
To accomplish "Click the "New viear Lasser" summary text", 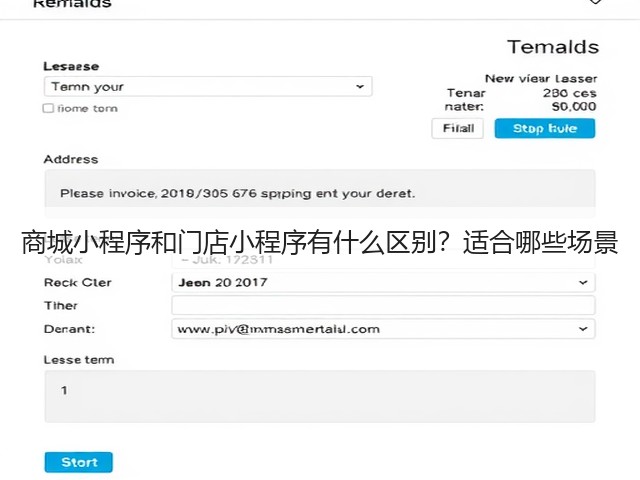I will [541, 78].
